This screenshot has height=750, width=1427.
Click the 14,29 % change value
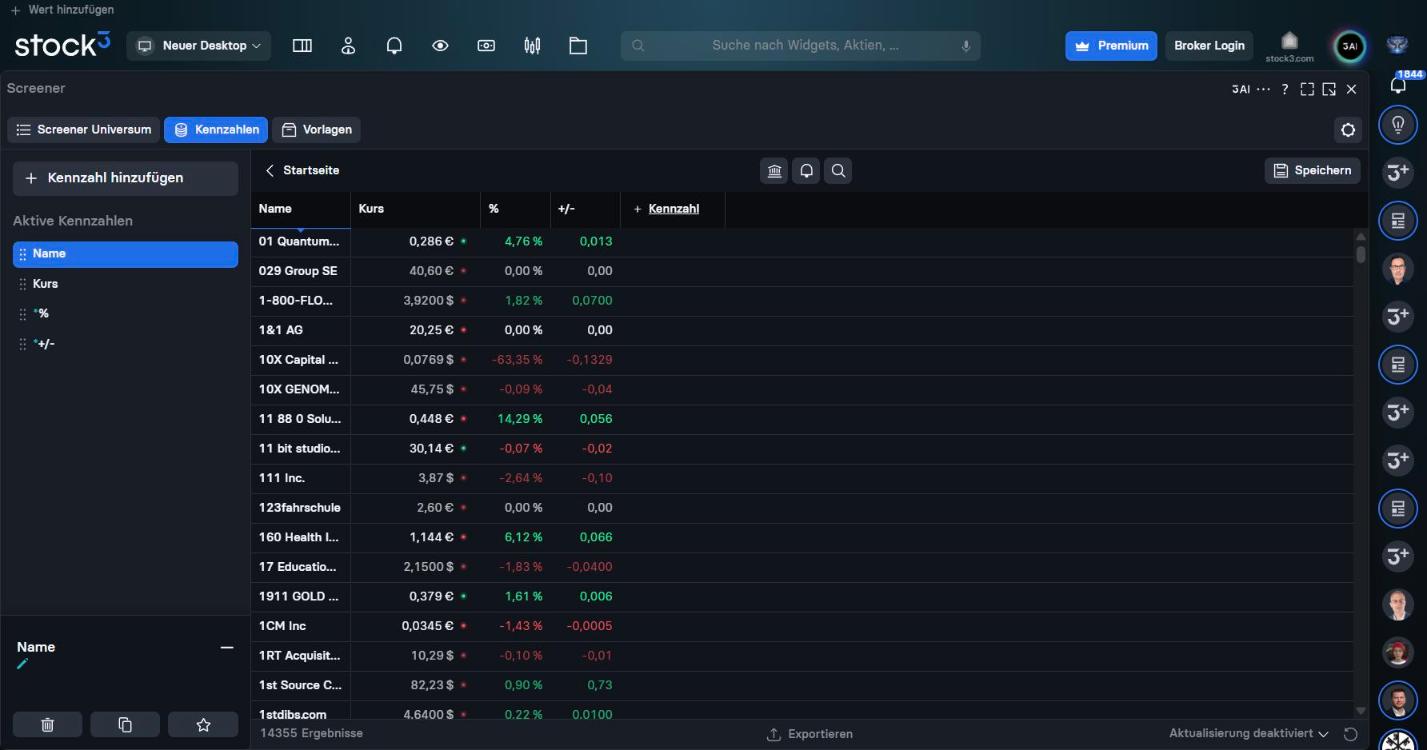(x=519, y=419)
